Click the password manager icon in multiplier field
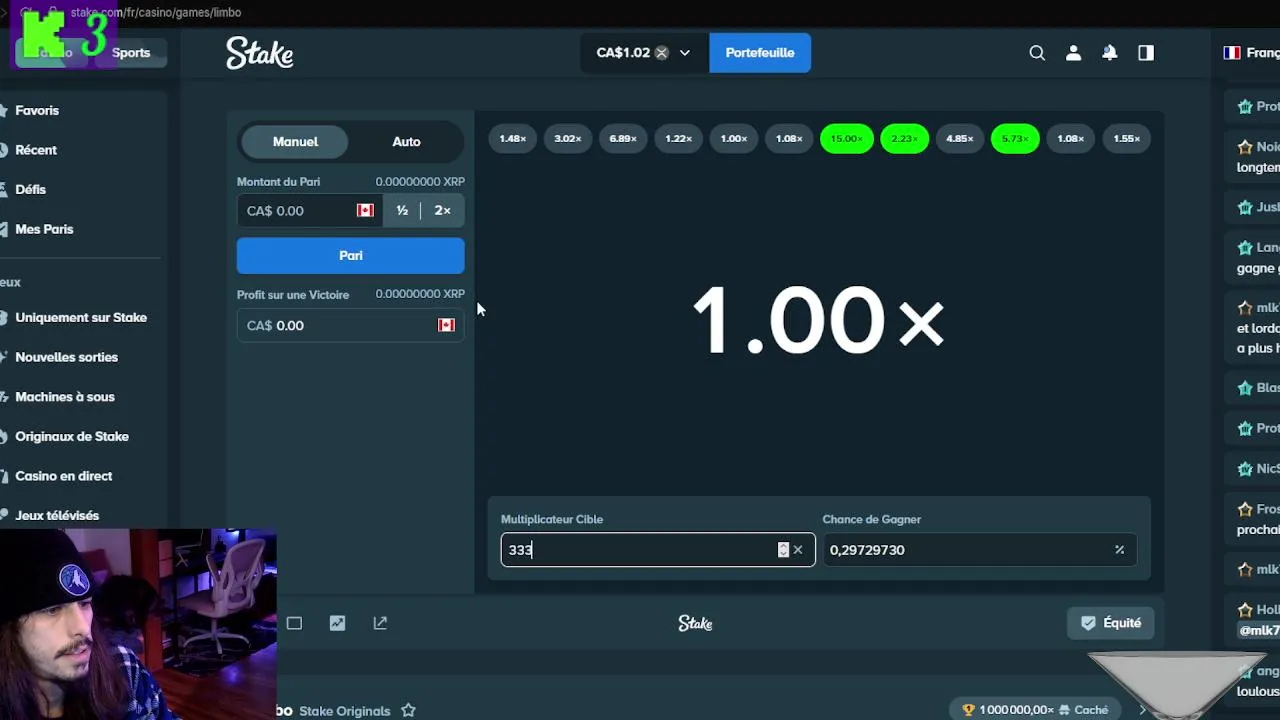The image size is (1280, 720). click(x=783, y=550)
